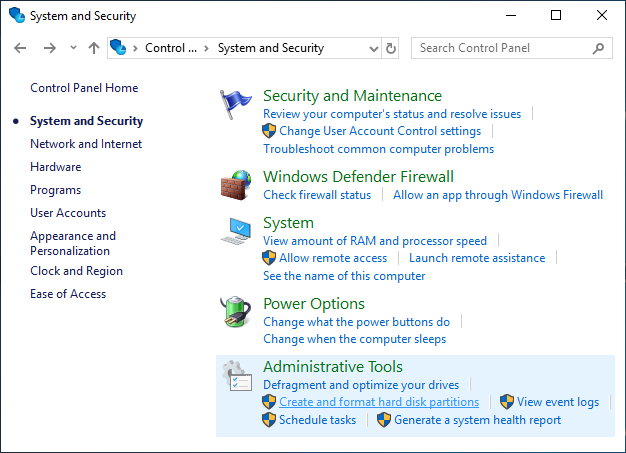
Task: Click the Control breadcrumb in address bar
Action: tap(171, 48)
